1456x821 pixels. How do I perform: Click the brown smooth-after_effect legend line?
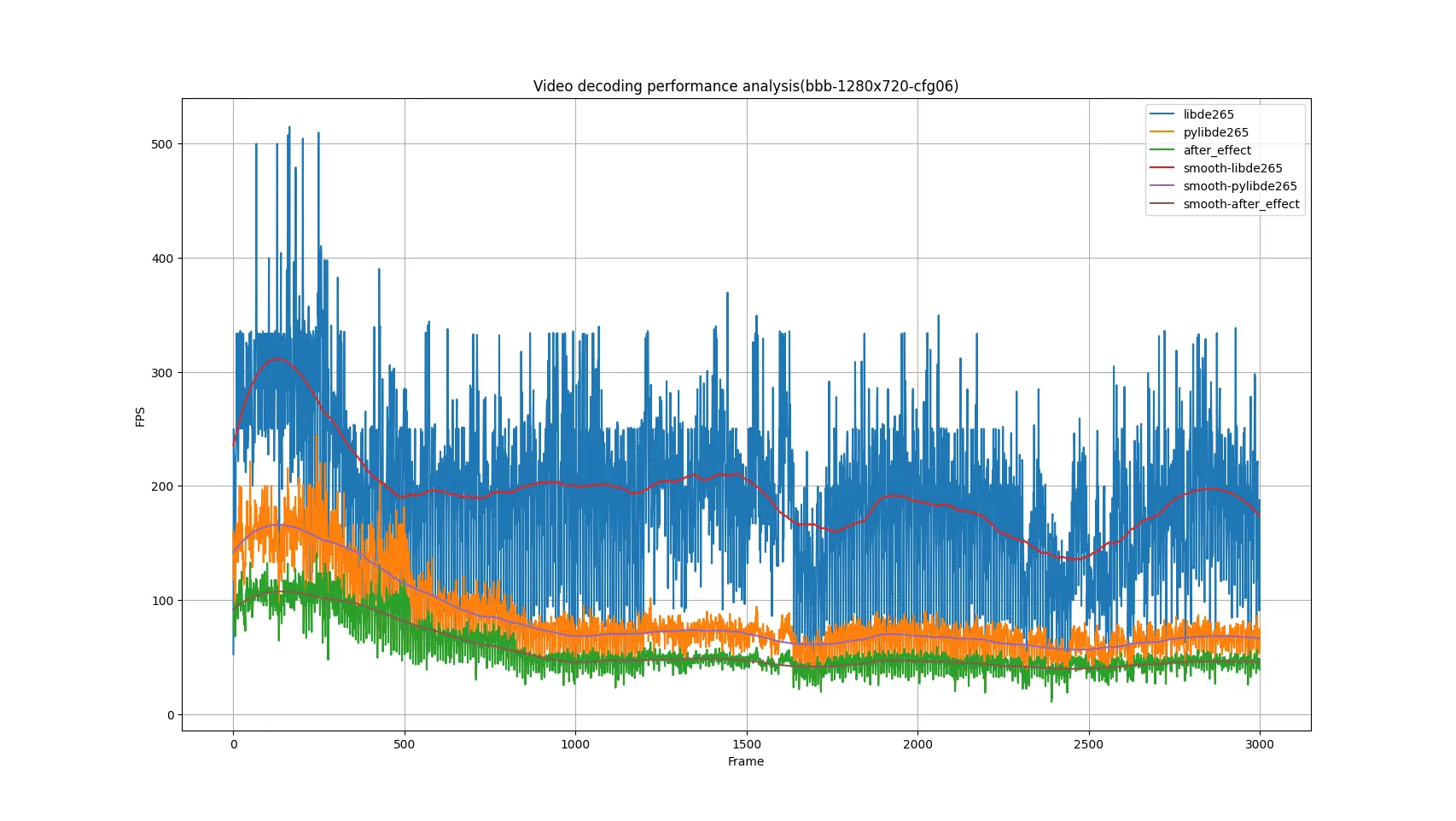[1162, 204]
